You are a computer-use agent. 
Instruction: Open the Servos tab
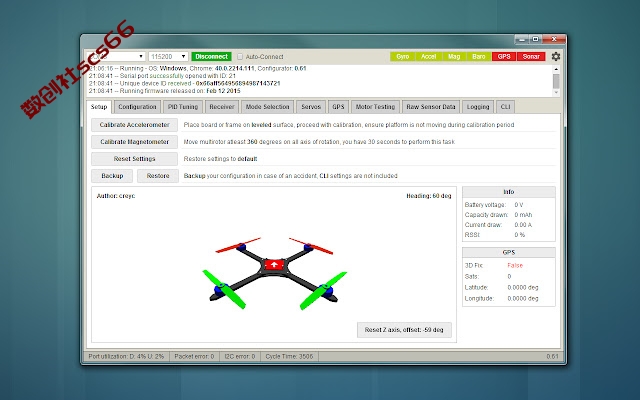coord(311,107)
